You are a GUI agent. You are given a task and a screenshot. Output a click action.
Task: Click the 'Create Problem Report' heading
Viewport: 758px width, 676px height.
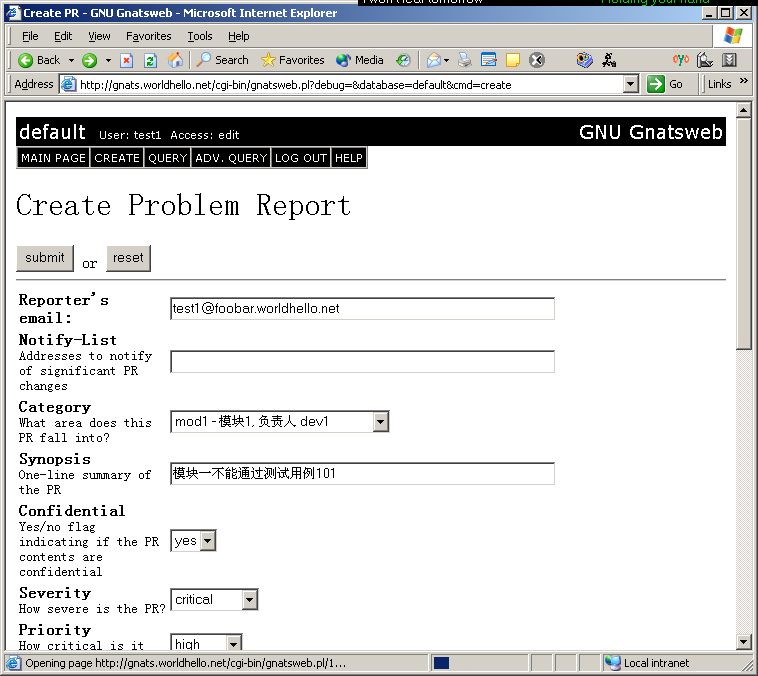point(183,206)
